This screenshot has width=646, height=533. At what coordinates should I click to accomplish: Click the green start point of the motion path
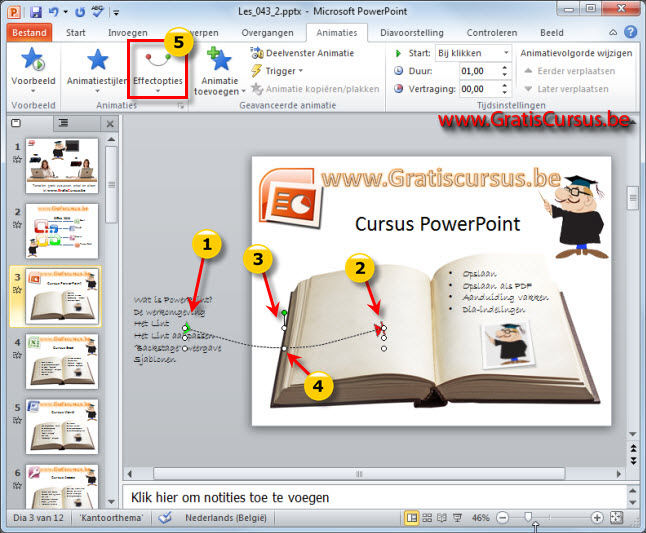186,328
